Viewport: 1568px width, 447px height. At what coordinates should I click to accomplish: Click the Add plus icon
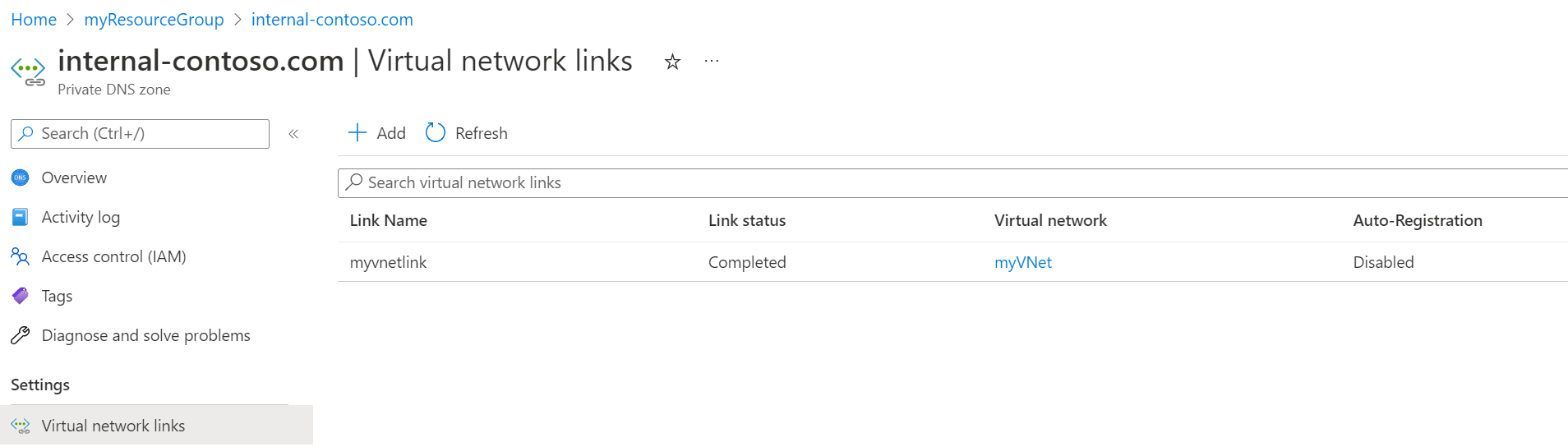357,133
